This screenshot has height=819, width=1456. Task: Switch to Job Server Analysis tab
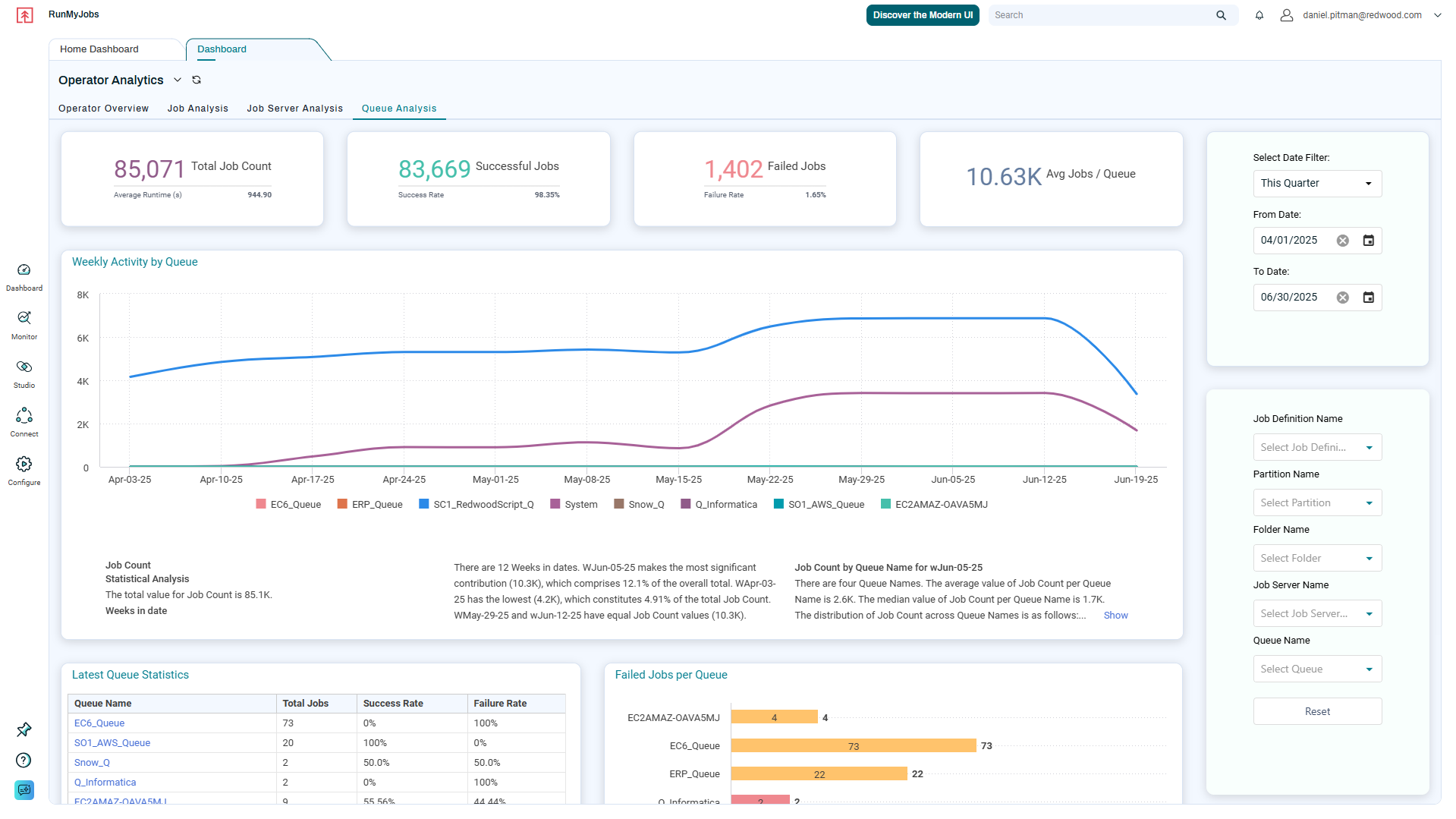(294, 109)
